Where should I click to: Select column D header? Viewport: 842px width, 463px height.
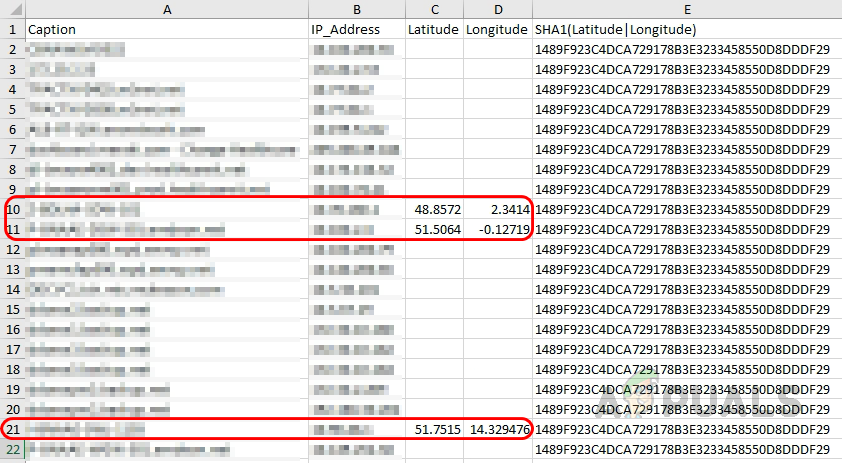[498, 9]
